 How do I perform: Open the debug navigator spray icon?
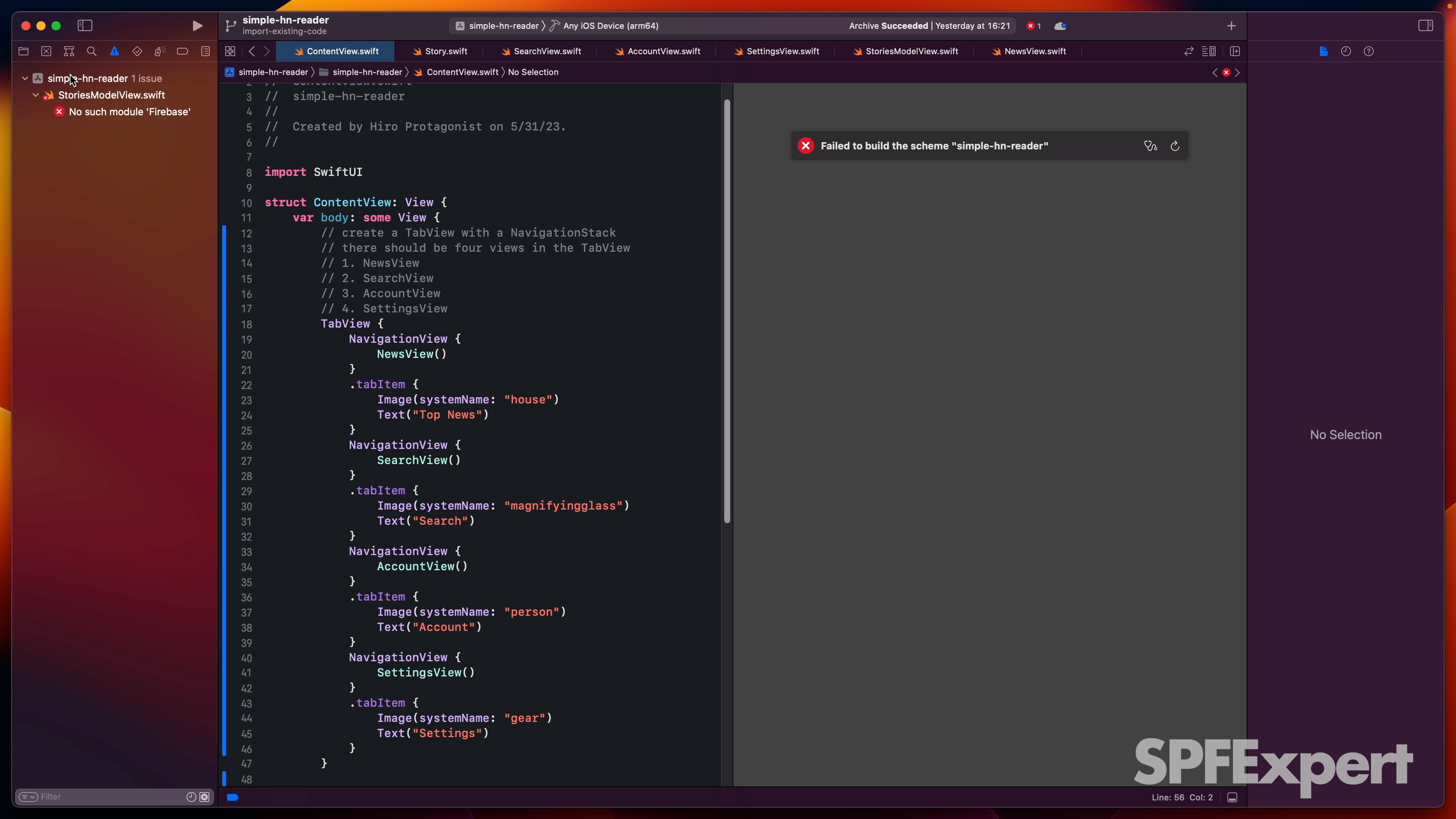coord(160,52)
